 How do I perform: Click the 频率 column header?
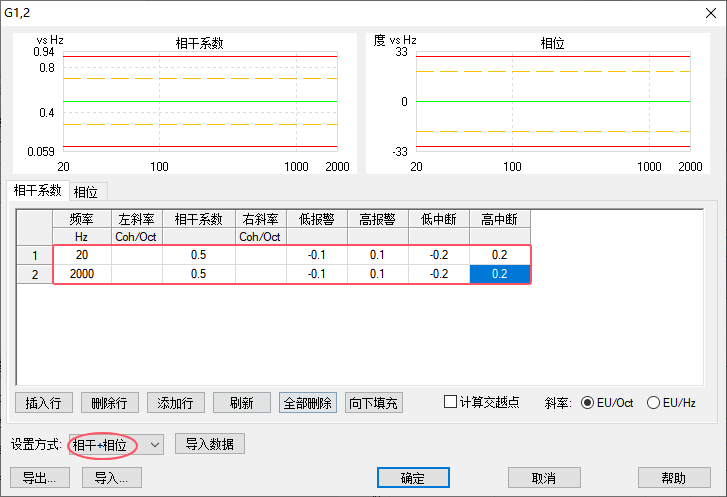[82, 219]
